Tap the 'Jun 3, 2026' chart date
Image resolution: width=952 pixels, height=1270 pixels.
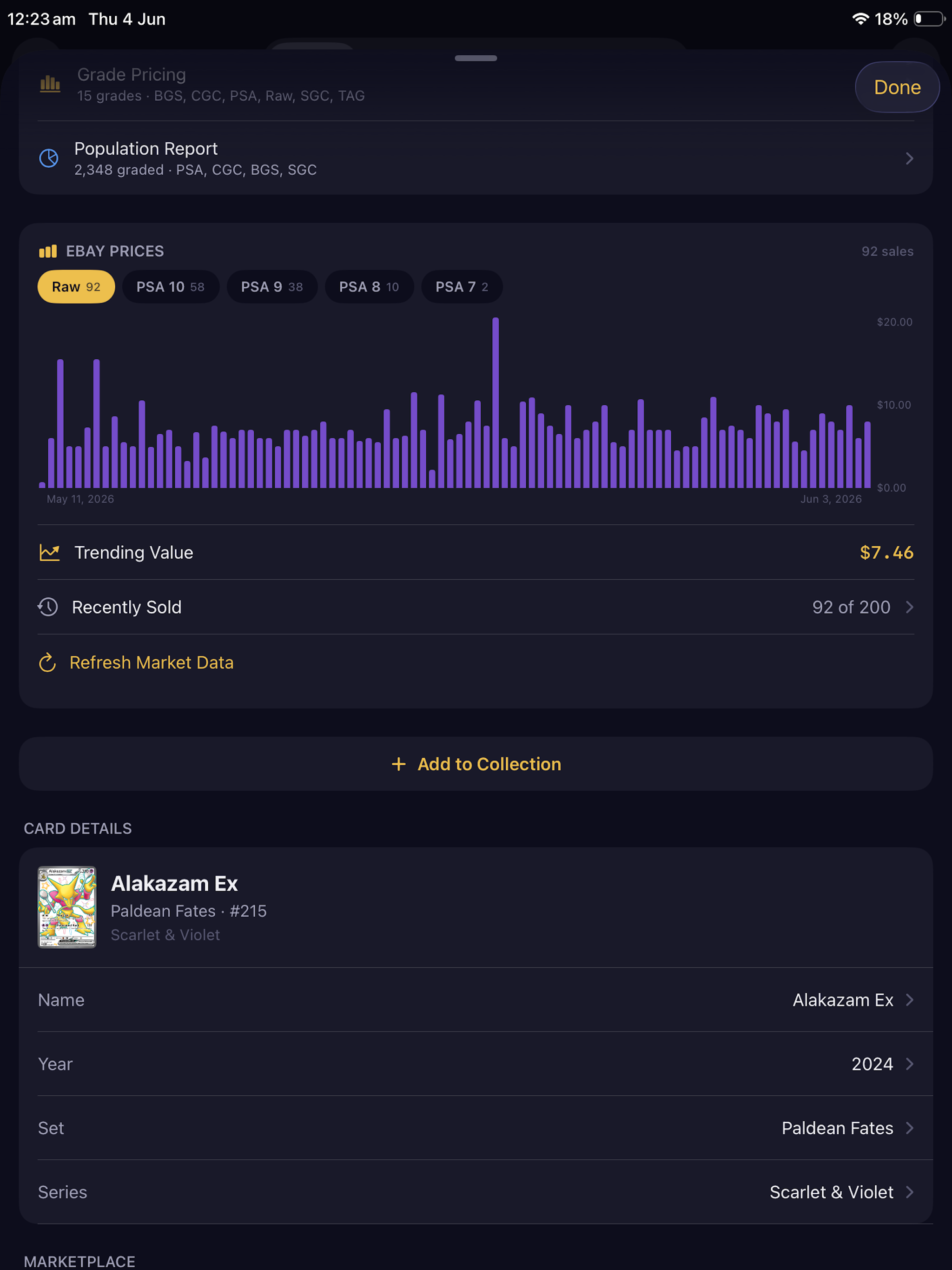(831, 499)
